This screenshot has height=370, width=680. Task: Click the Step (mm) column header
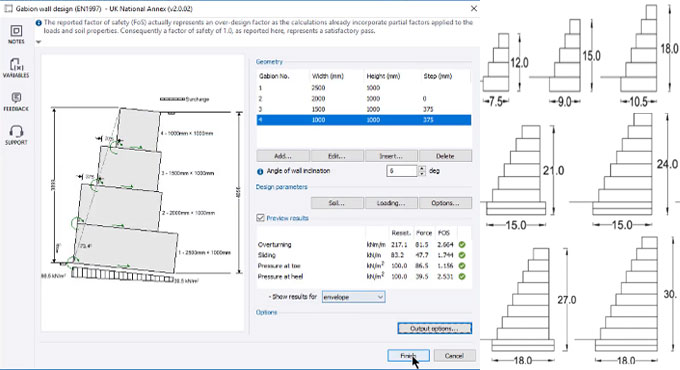point(438,76)
